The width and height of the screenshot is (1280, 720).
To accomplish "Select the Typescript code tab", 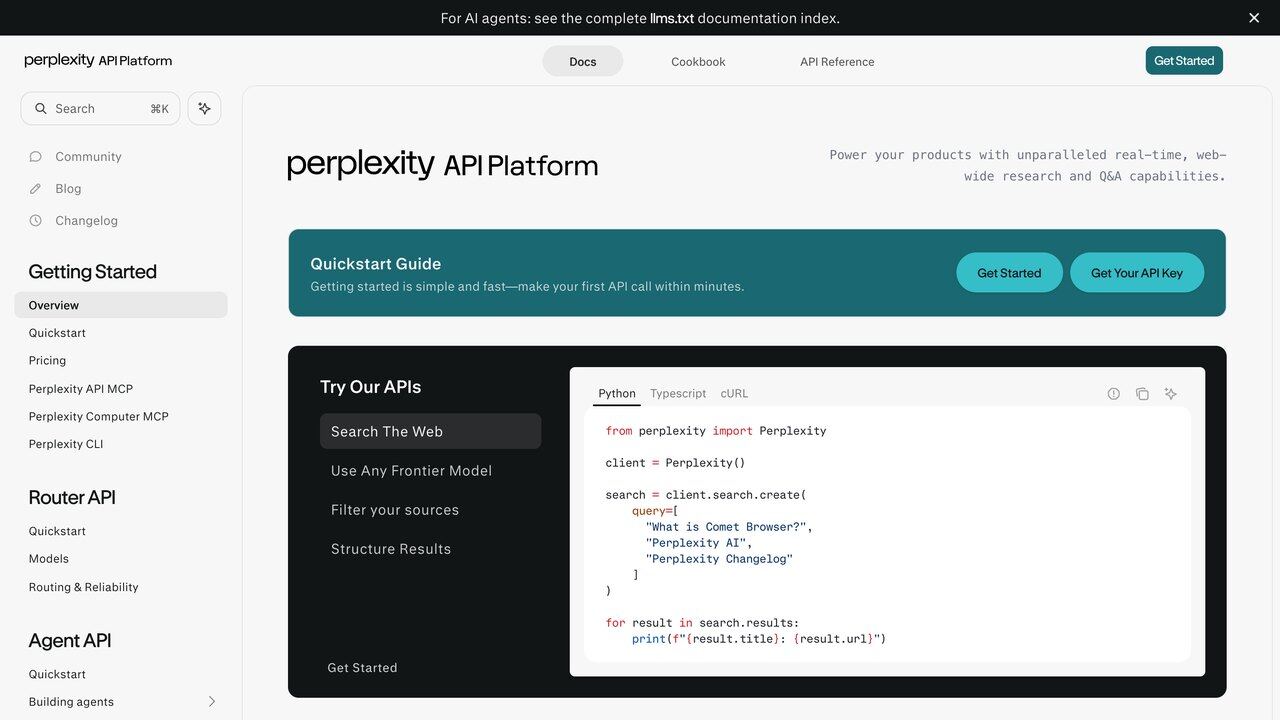I will point(678,394).
